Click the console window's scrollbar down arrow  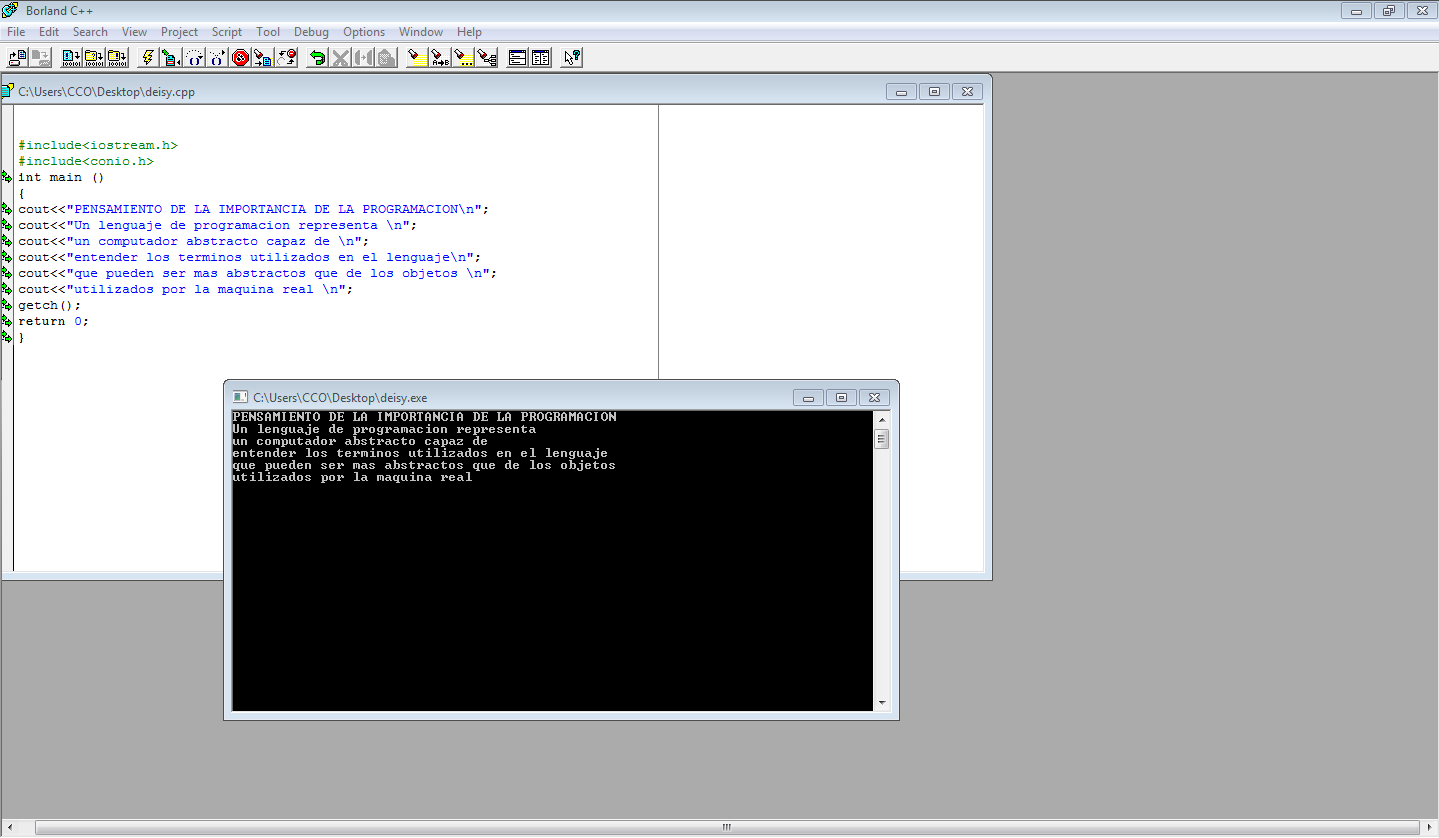882,703
